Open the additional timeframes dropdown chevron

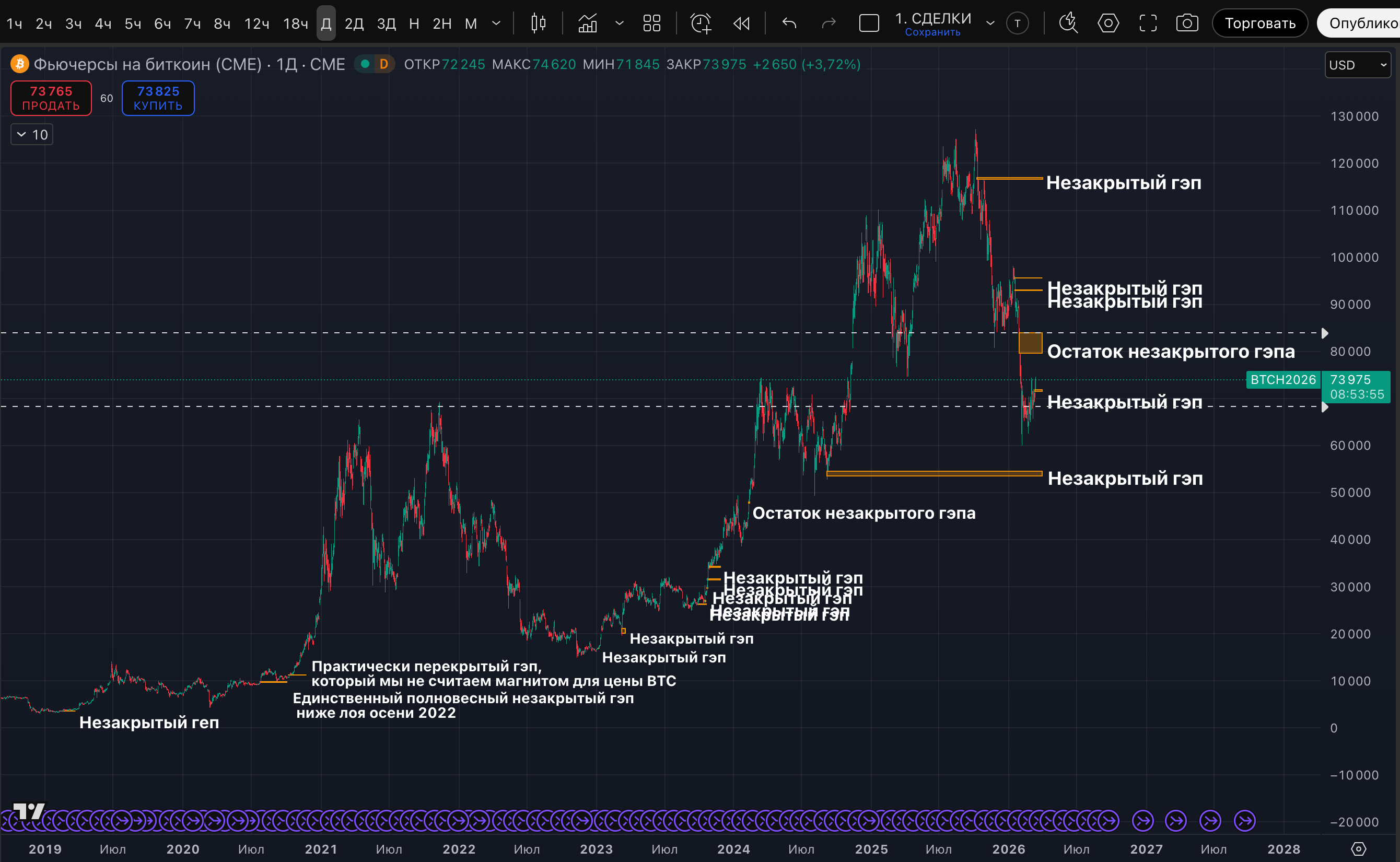(496, 24)
